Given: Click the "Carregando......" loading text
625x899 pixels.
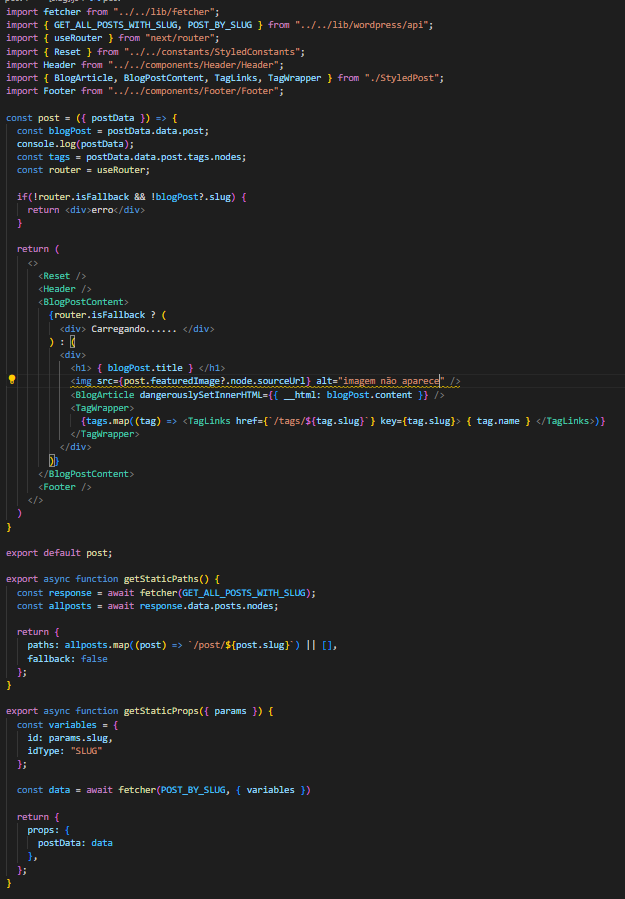Looking at the screenshot, I should (x=134, y=329).
